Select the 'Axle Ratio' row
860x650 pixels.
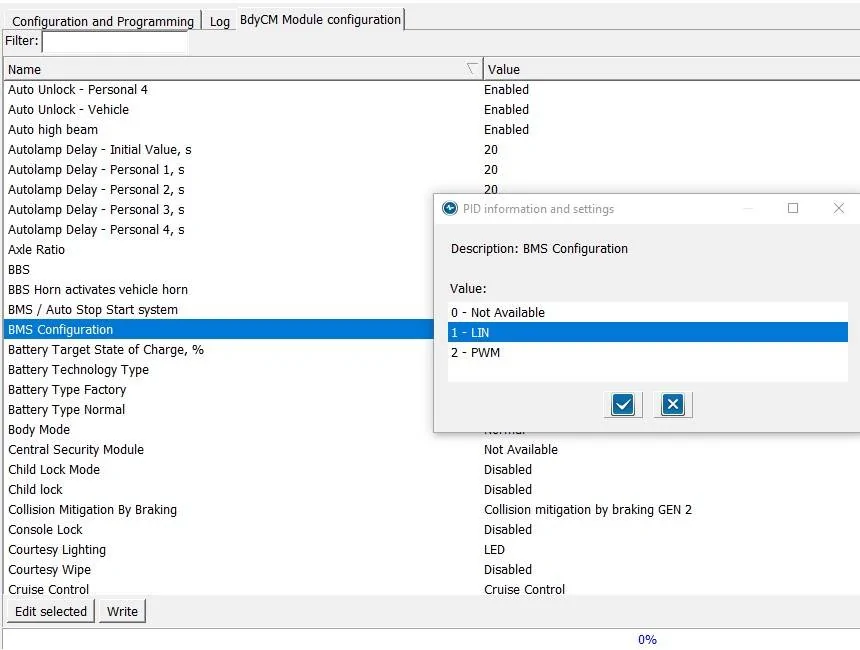pos(219,250)
